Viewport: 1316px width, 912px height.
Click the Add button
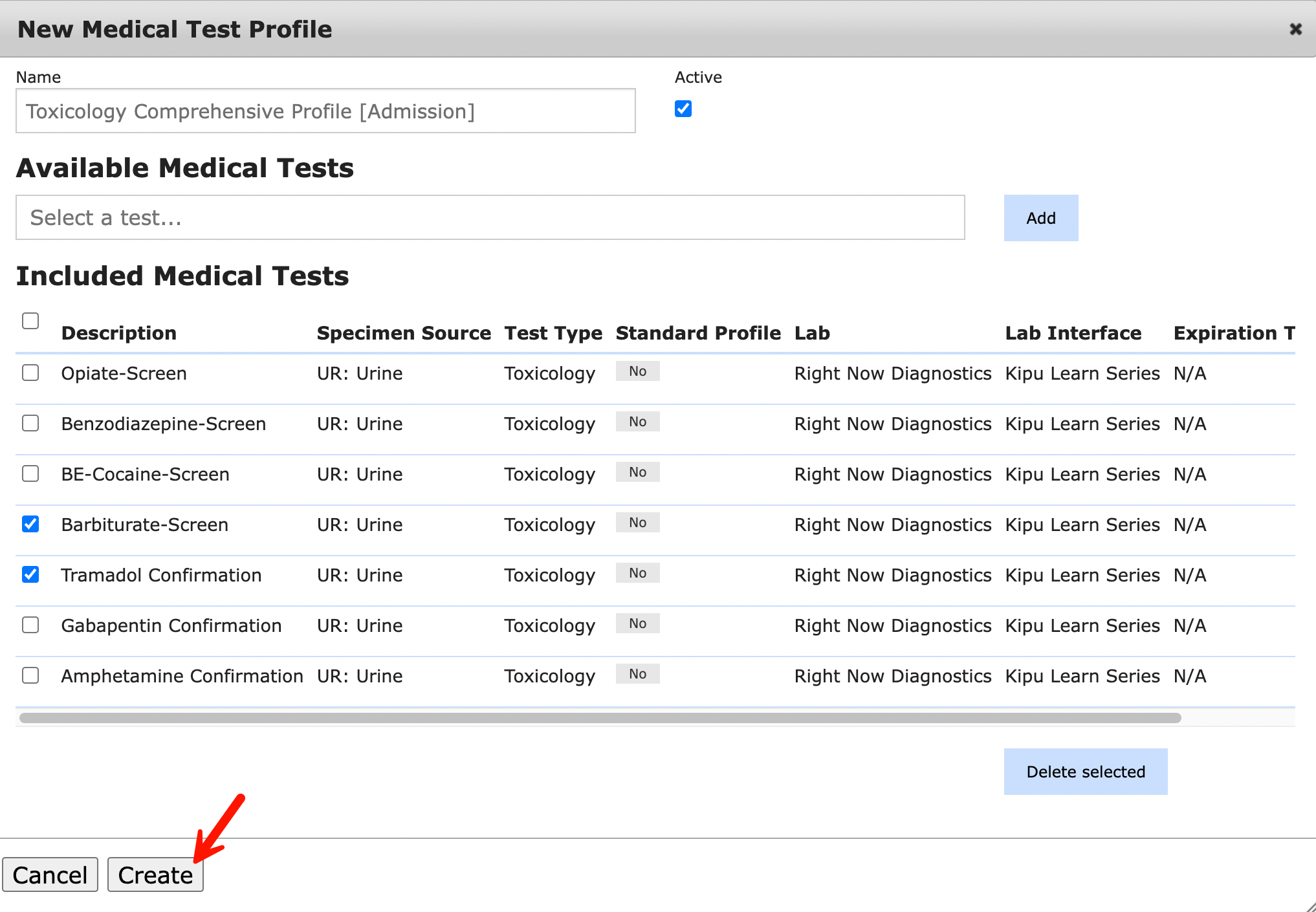coord(1040,218)
